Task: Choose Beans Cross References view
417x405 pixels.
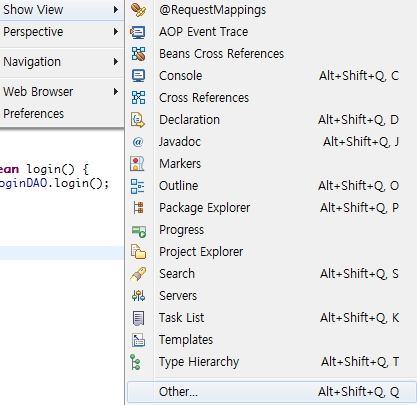Action: [272, 54]
